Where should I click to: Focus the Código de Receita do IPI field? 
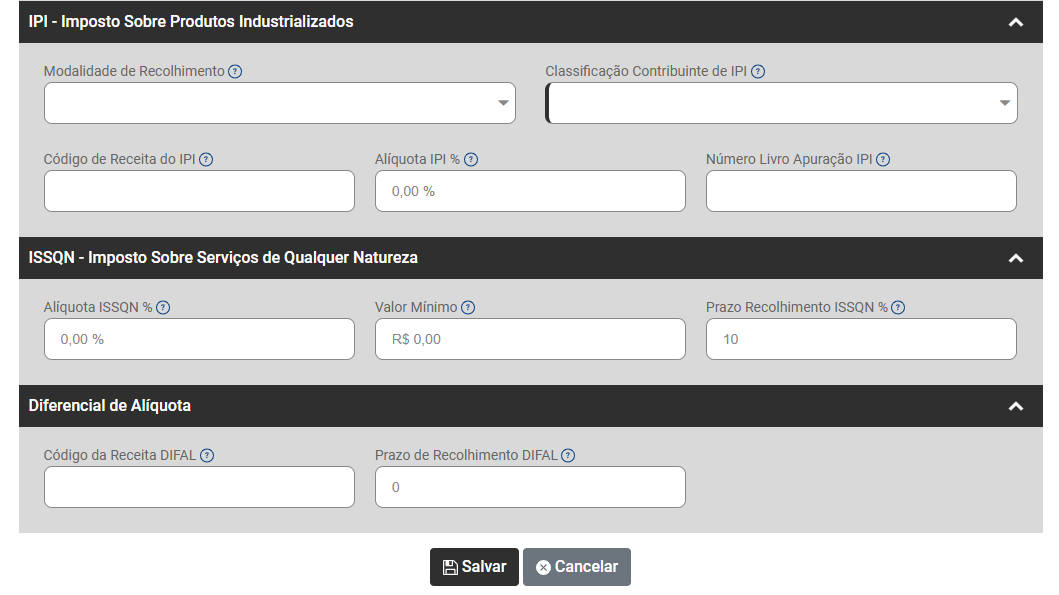[x=199, y=191]
